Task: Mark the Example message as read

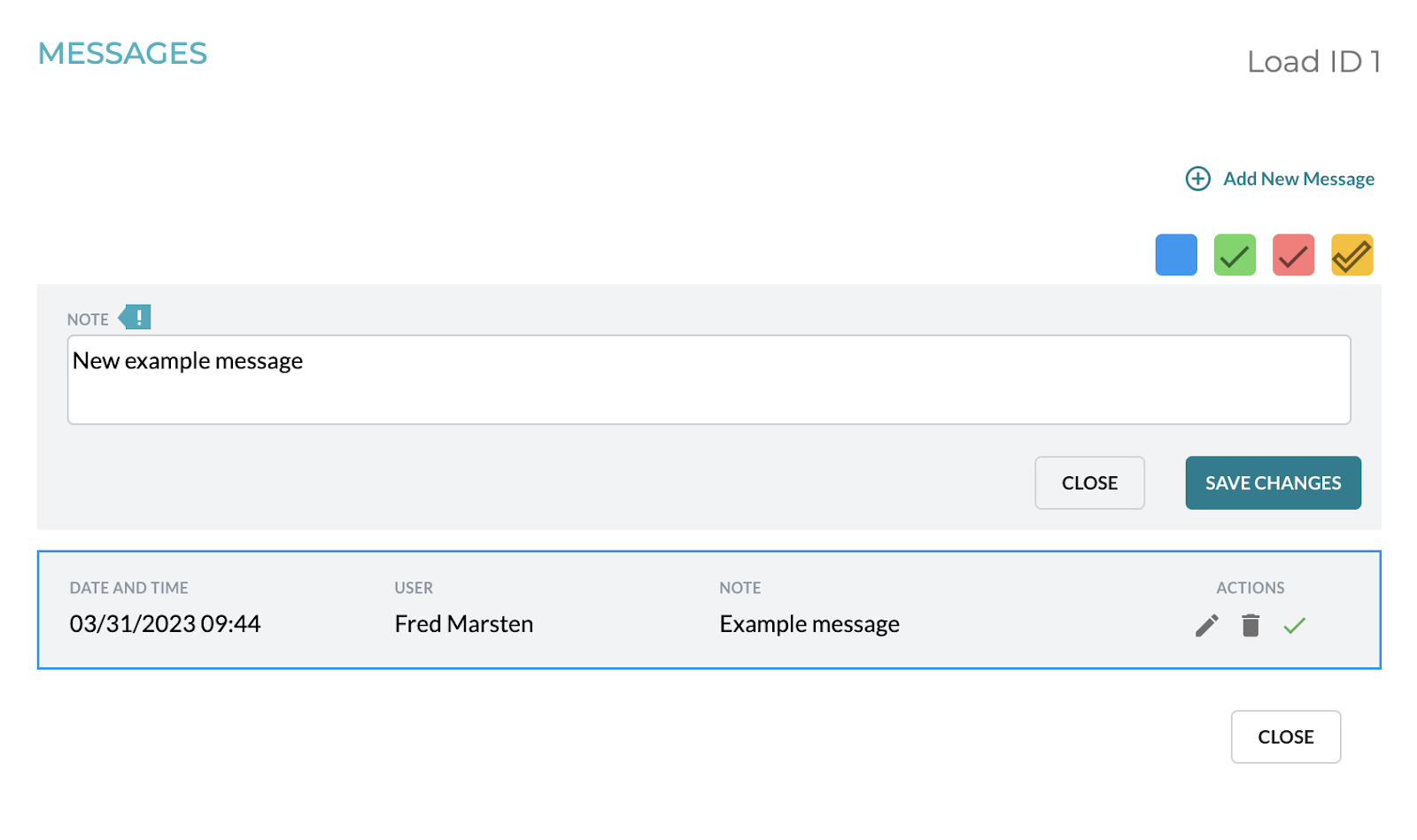Action: 1294,625
